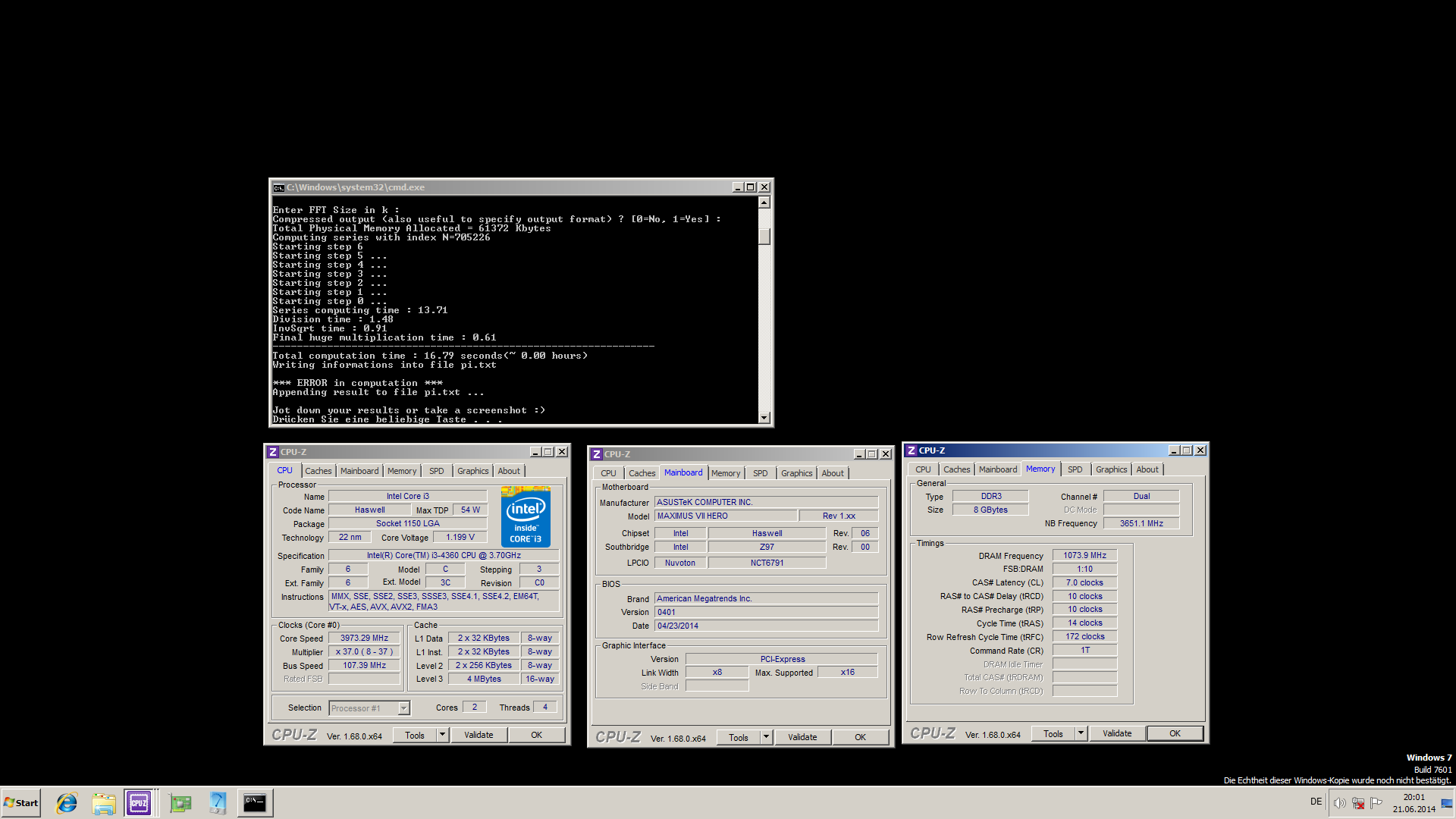
Task: Click the cmd.exe title bar icon
Action: pyautogui.click(x=279, y=187)
